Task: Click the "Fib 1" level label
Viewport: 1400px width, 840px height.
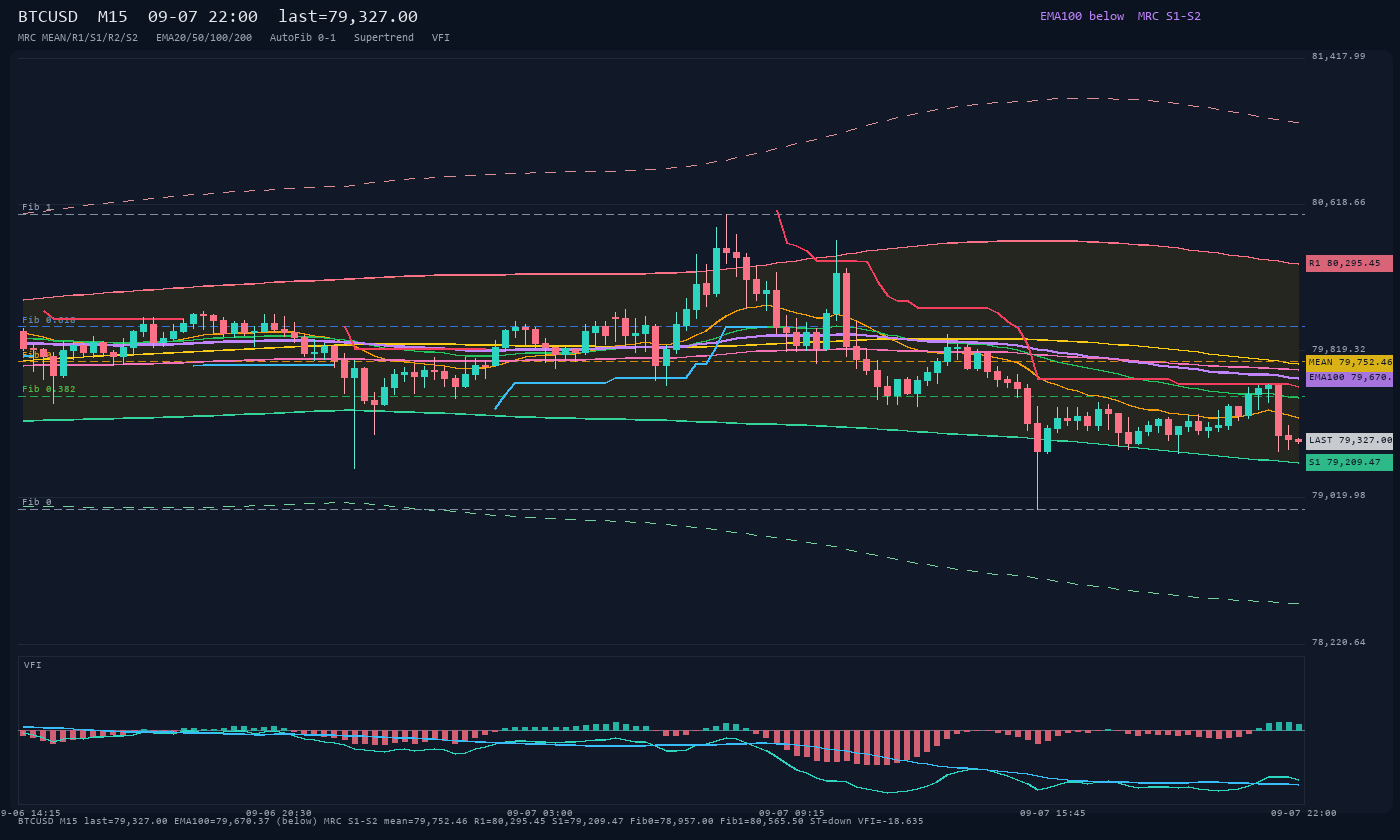Action: (37, 207)
